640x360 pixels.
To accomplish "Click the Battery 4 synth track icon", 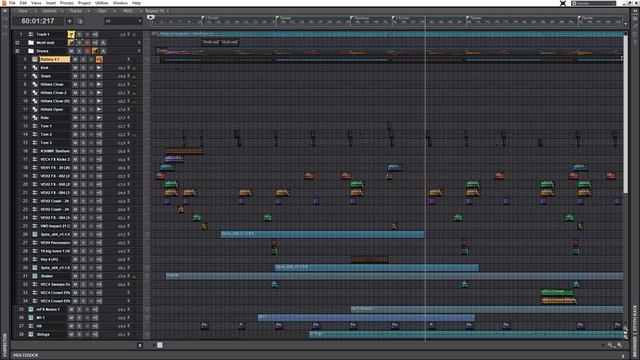I will (x=35, y=59).
